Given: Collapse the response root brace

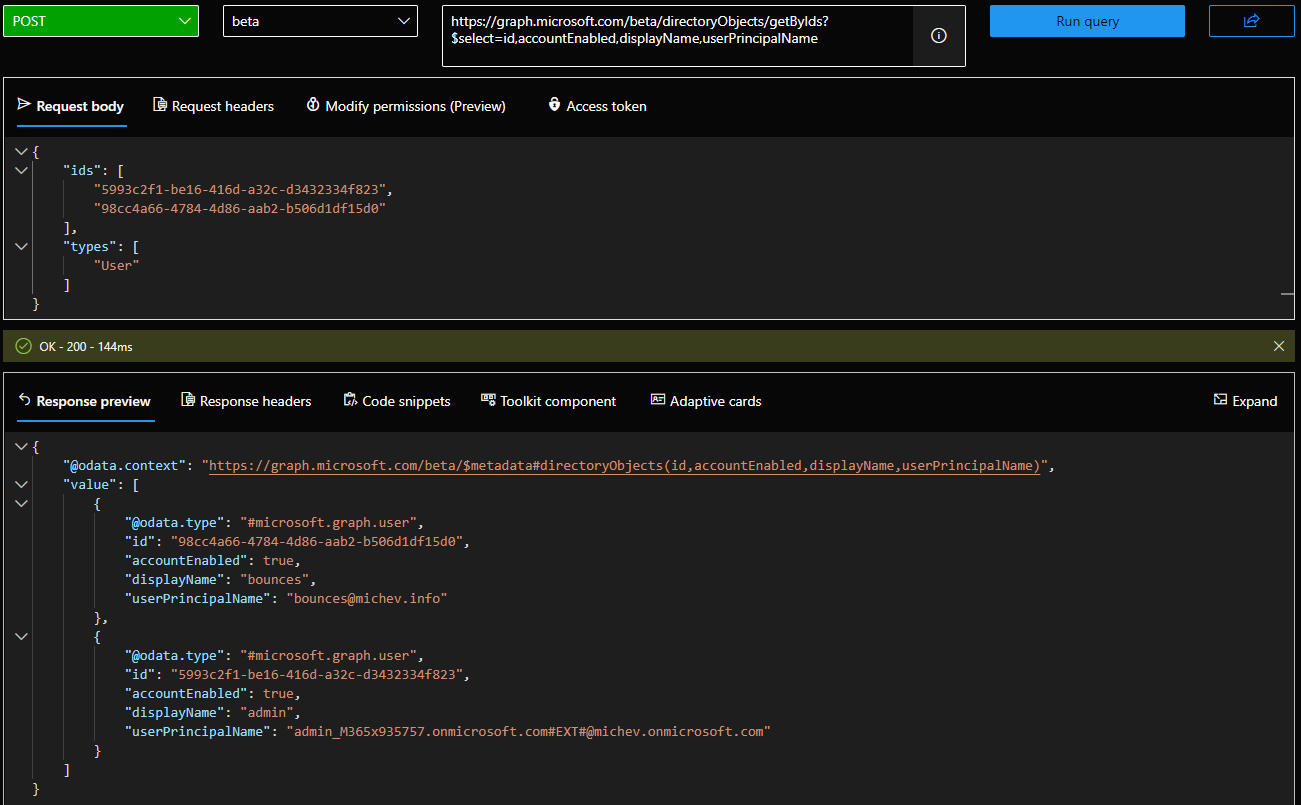Looking at the screenshot, I should tap(22, 447).
